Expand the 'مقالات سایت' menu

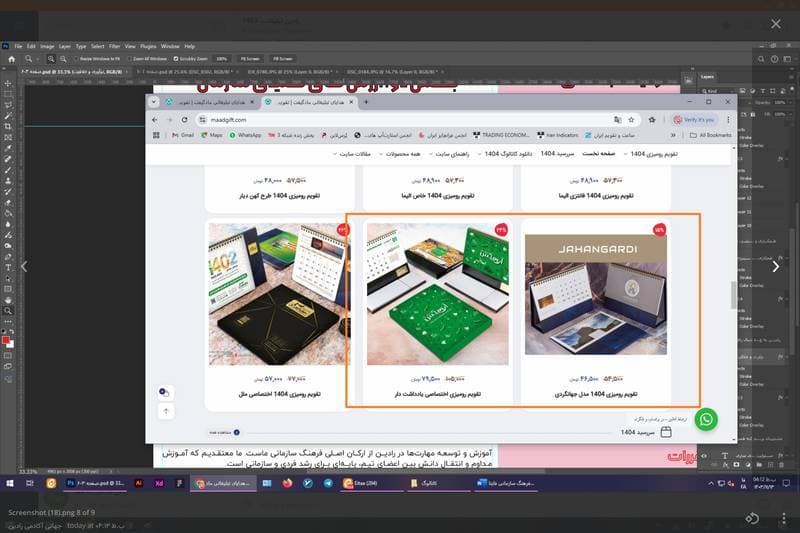click(x=352, y=154)
